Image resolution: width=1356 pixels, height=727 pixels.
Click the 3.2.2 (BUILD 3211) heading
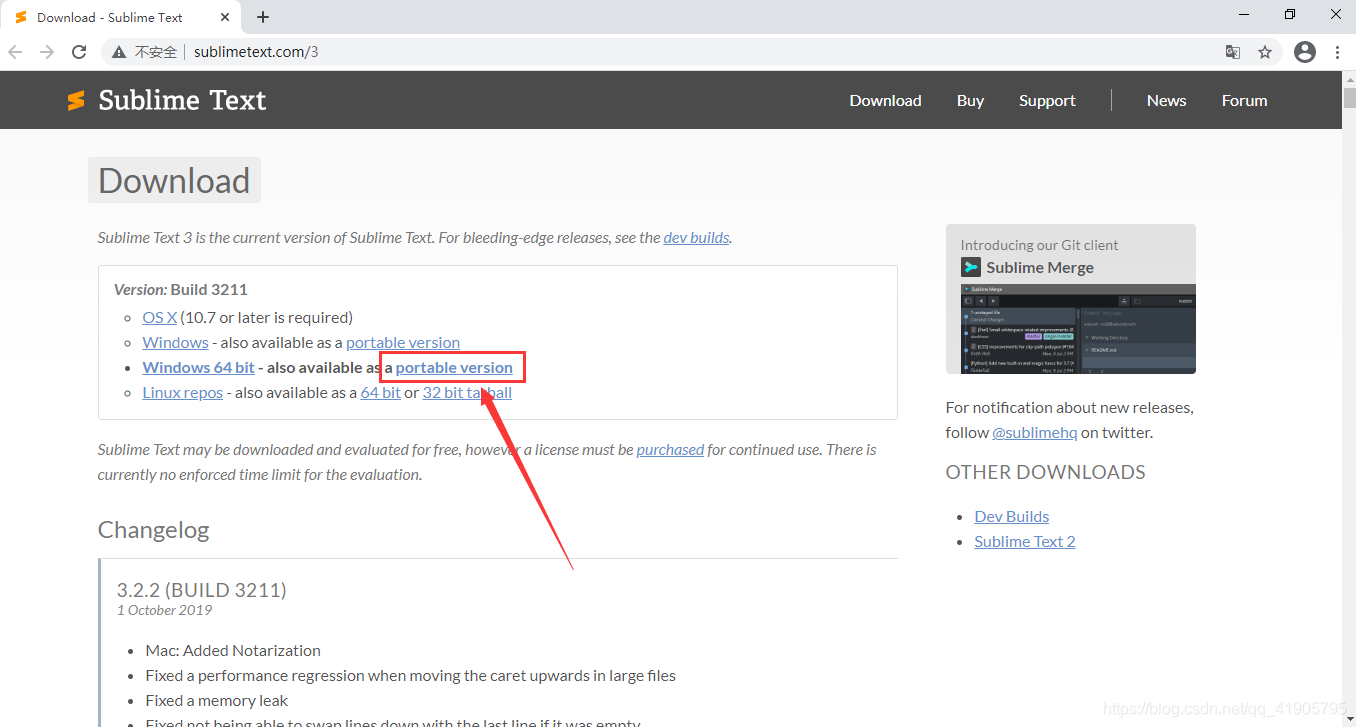tap(202, 590)
